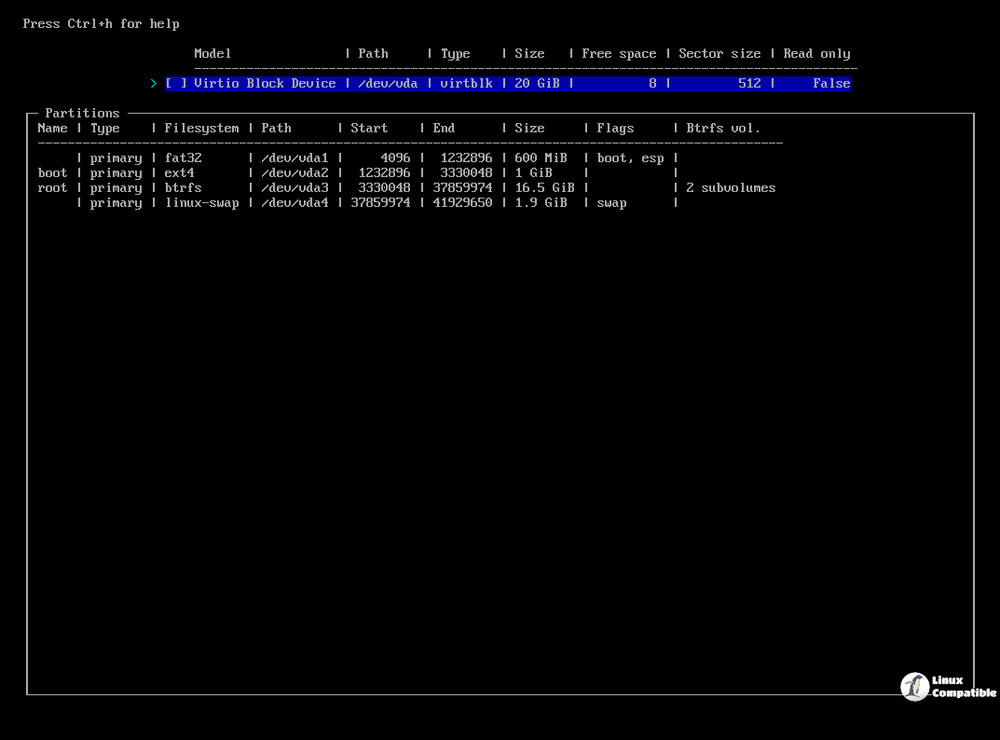Click the Model column header
Screen dimensions: 1000x740
click(x=212, y=53)
